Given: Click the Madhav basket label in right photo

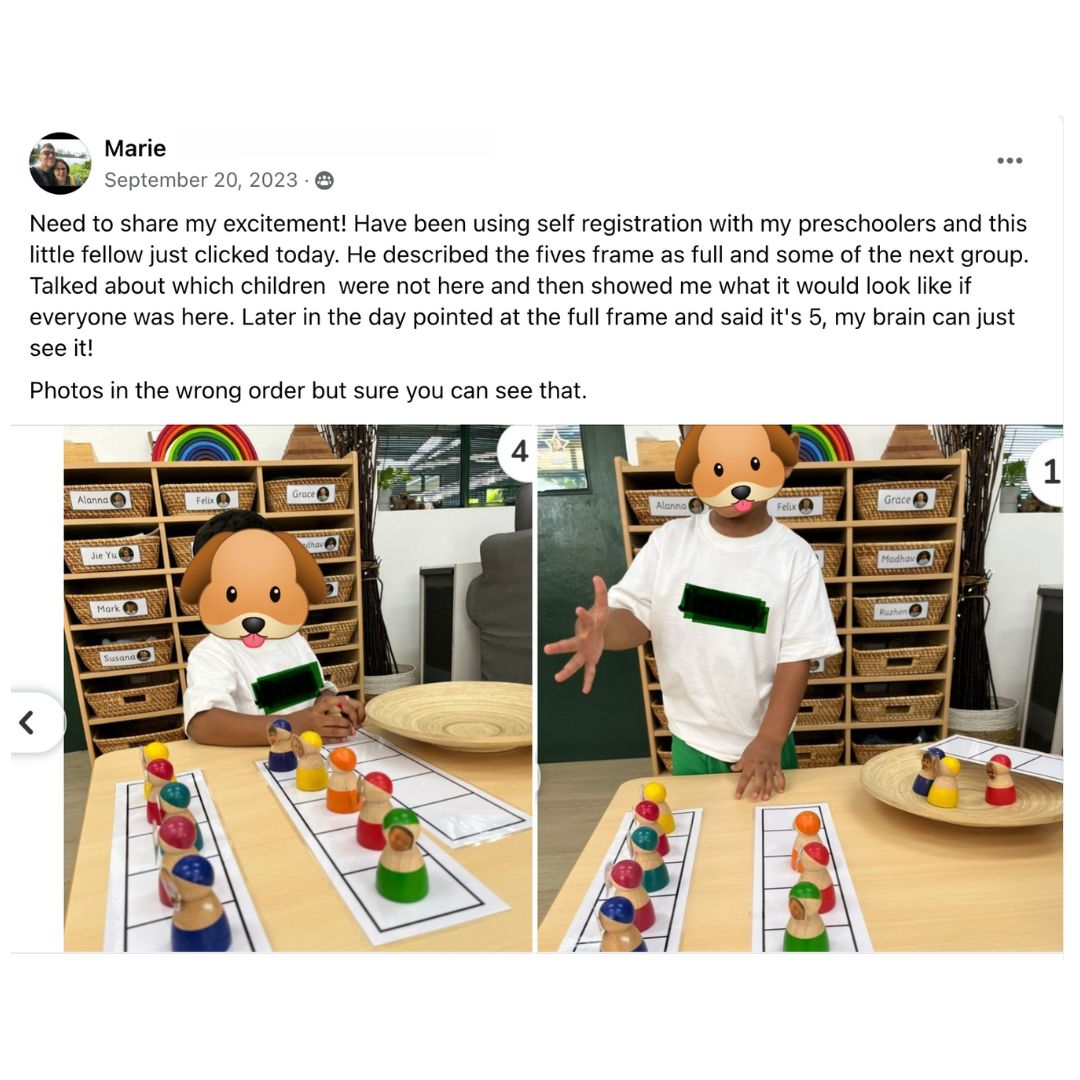Looking at the screenshot, I should (x=904, y=558).
